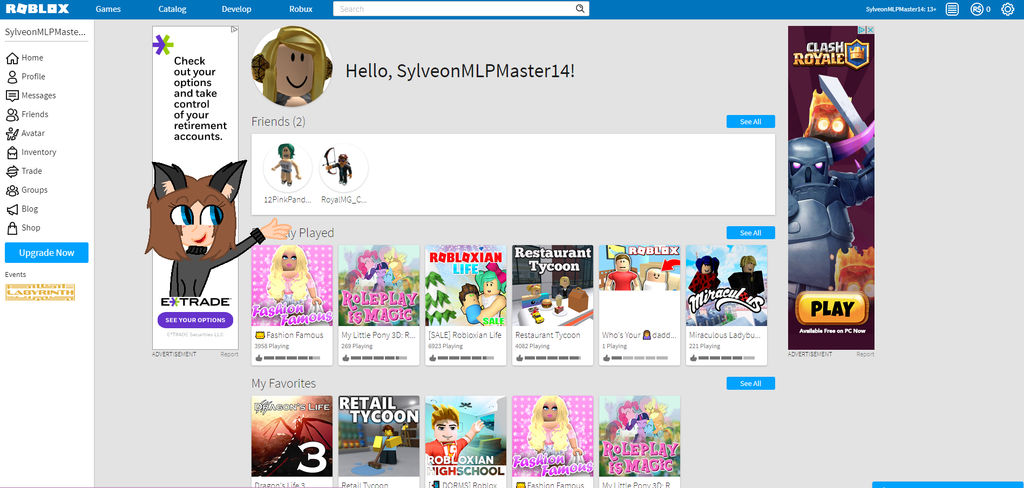Open the Robux menu
1024x488 pixels.
(x=300, y=9)
